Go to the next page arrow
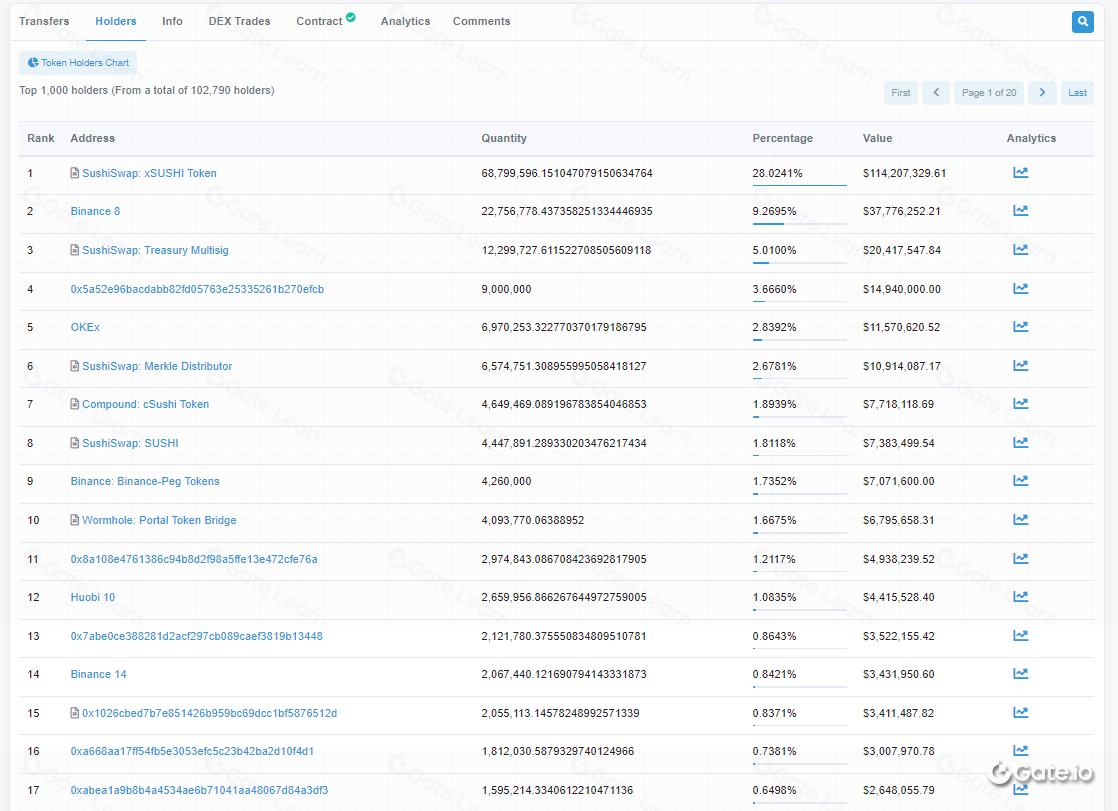 coord(1042,93)
